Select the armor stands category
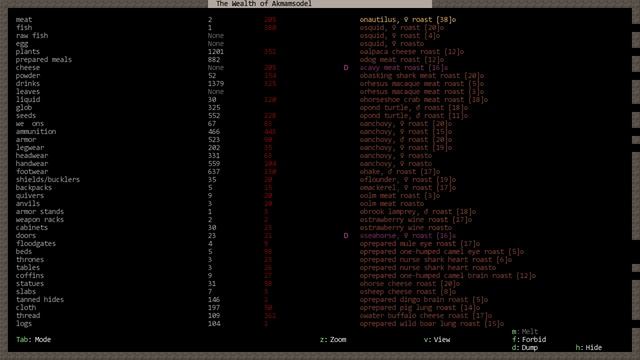The height and width of the screenshot is (360, 640). (40, 211)
